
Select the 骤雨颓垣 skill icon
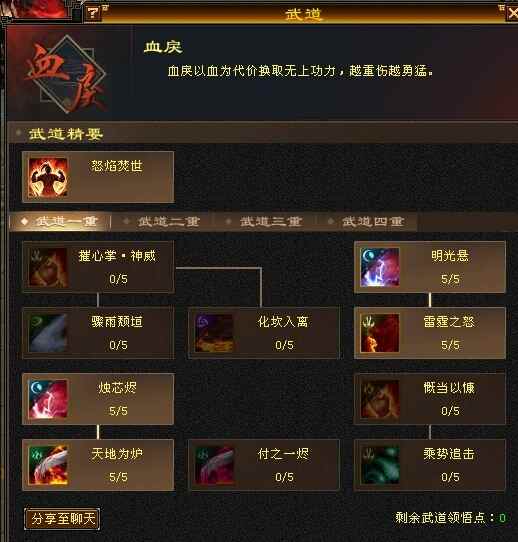click(x=48, y=333)
